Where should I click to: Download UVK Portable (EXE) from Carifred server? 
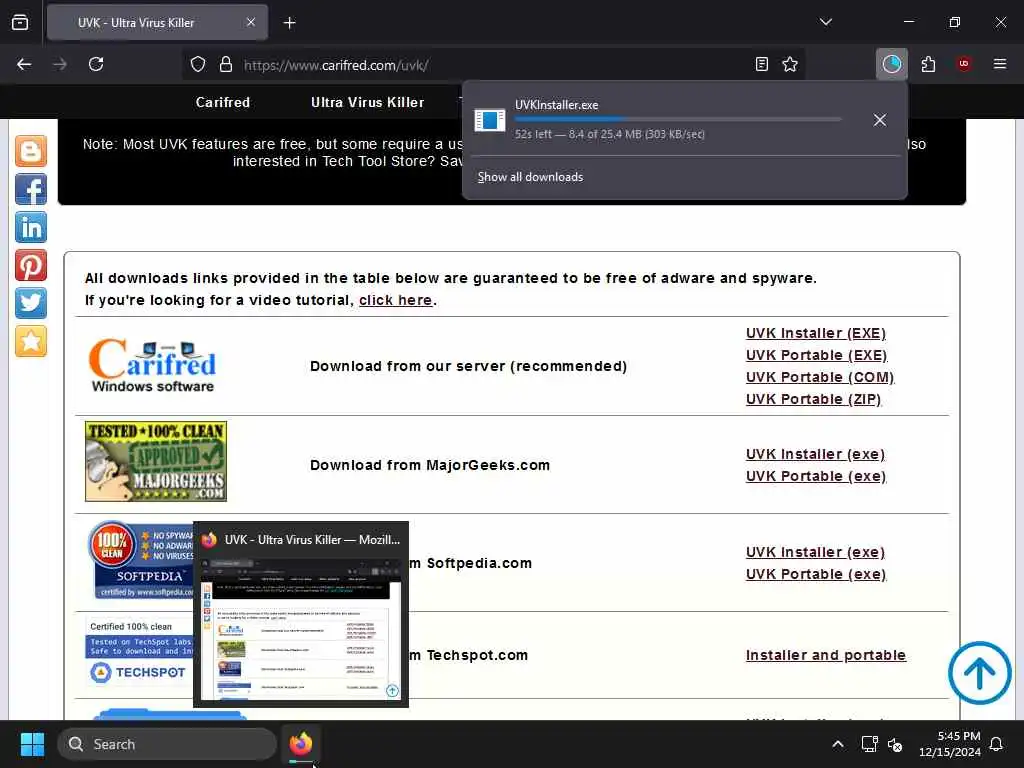816,355
